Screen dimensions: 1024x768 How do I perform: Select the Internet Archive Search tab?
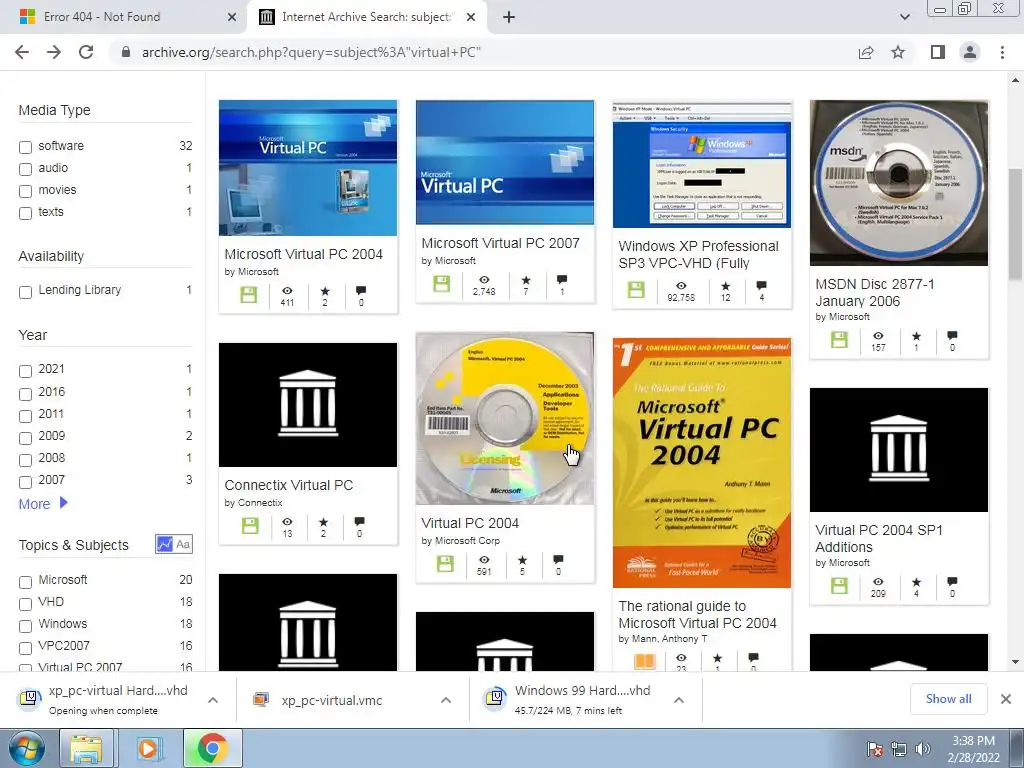point(367,17)
